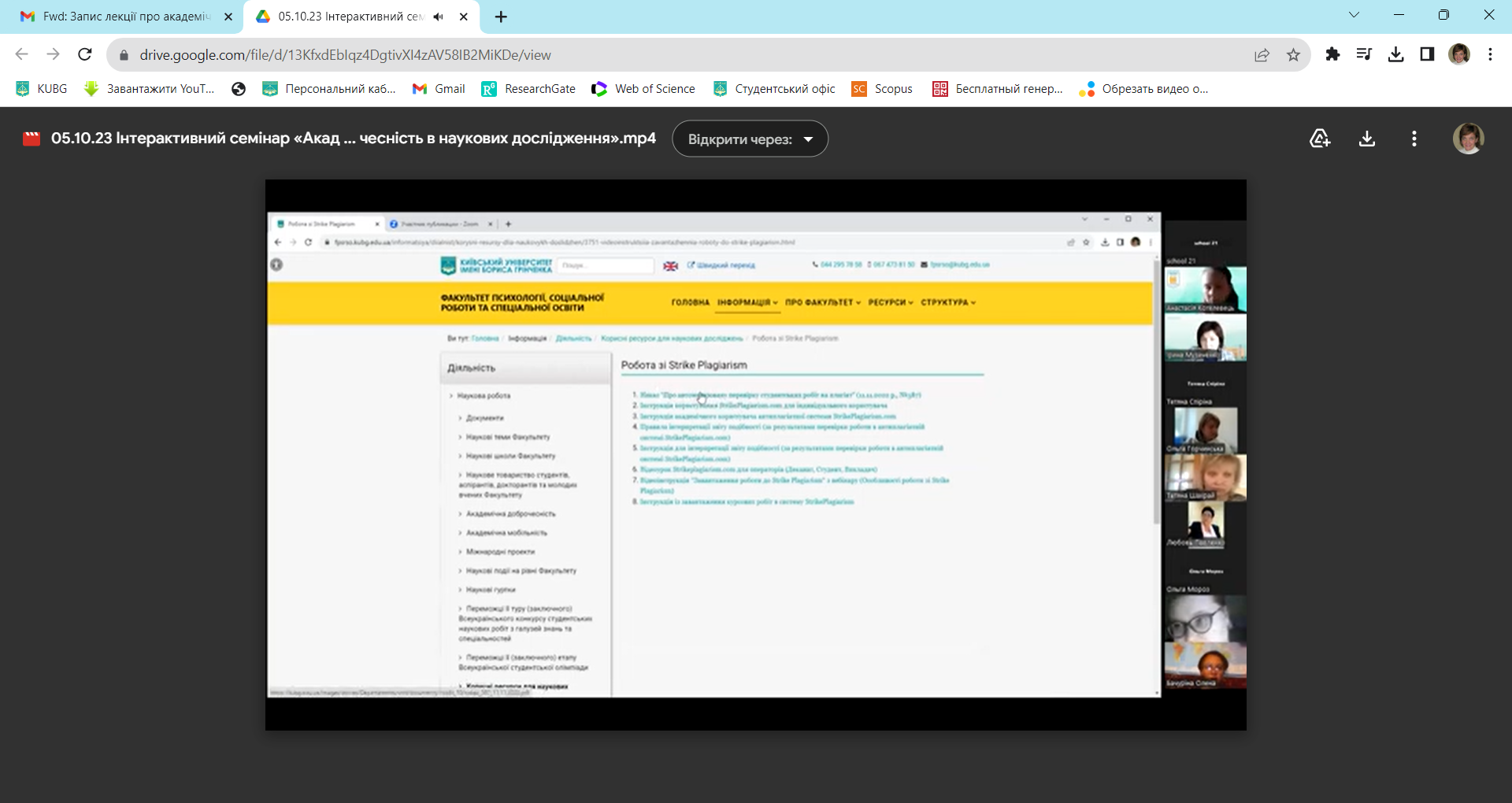Click the share page icon in address bar
The height and width of the screenshot is (803, 1512).
(x=1262, y=54)
